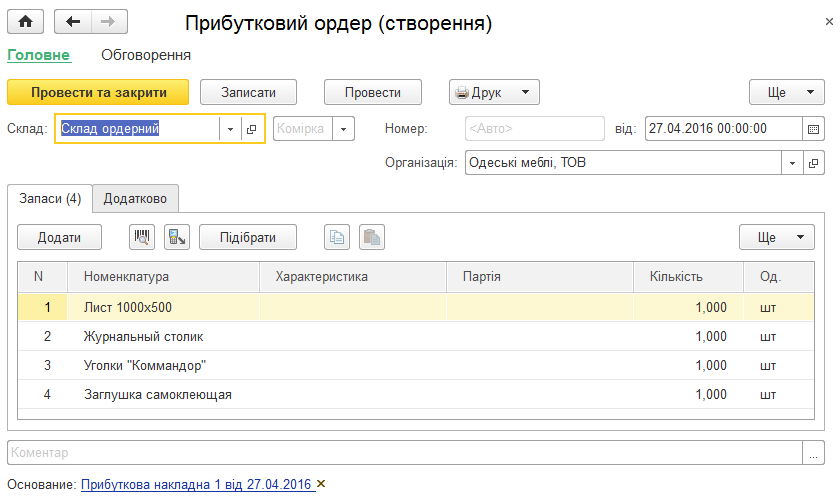Select the Додатково tab
Image resolution: width=840 pixels, height=500 pixels.
click(135, 199)
